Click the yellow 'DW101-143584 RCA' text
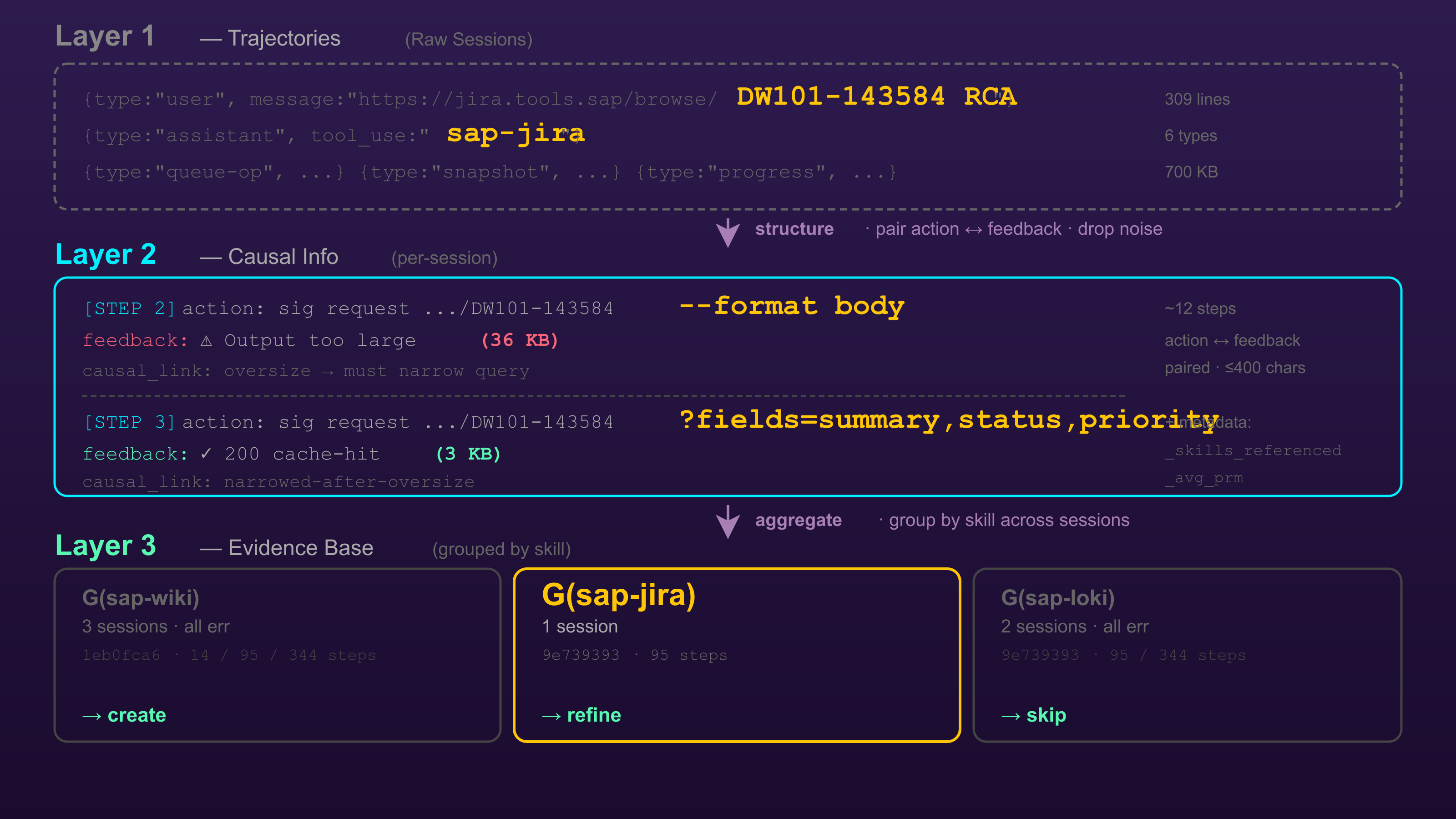Image resolution: width=1456 pixels, height=819 pixels. 877,96
